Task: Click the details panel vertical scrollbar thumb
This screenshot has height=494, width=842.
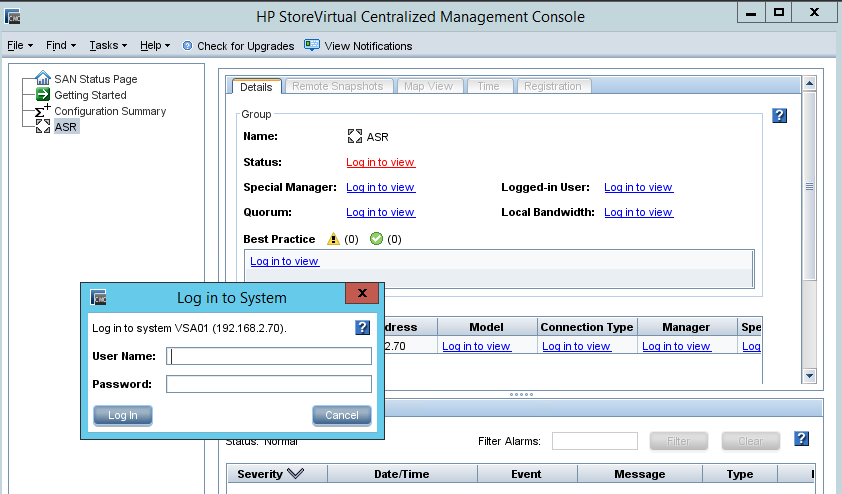Action: click(809, 187)
